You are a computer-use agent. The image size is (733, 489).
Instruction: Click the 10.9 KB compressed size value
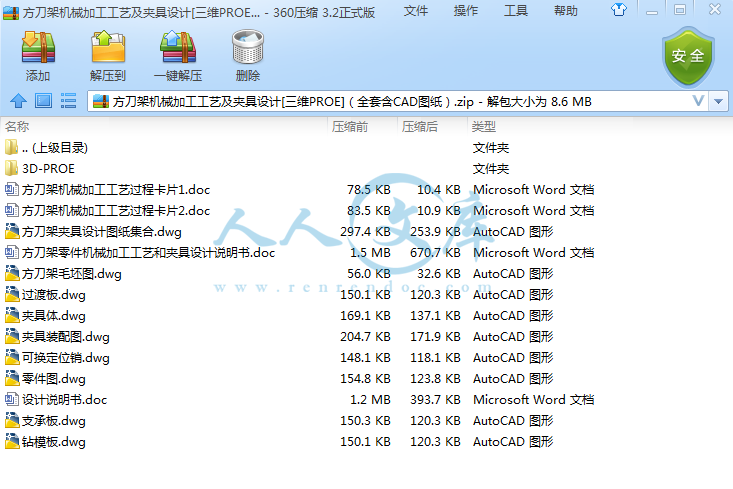[x=438, y=210]
